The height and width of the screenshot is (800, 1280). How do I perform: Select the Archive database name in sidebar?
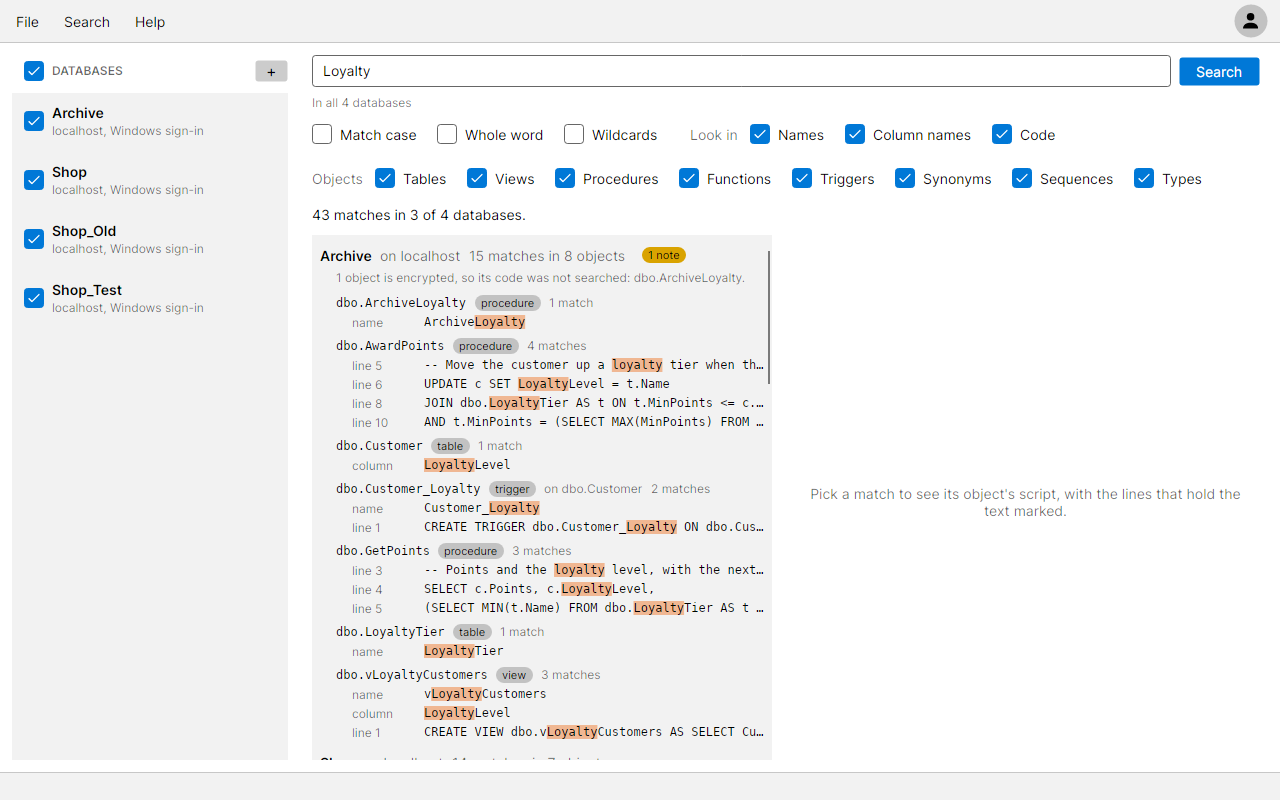(x=78, y=113)
